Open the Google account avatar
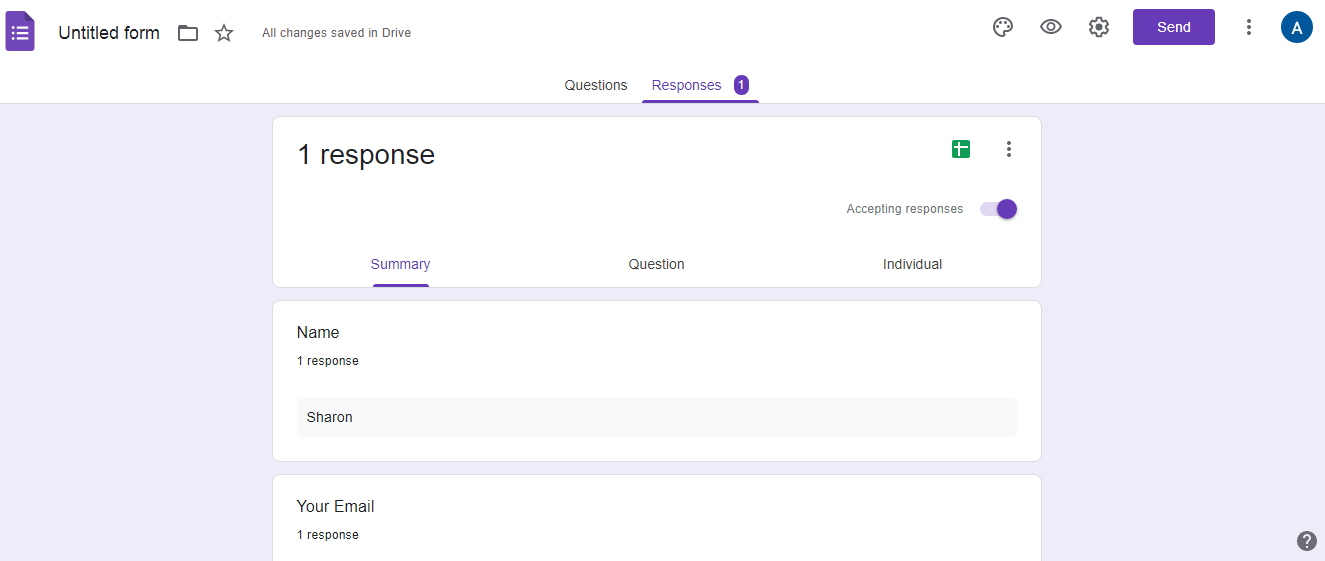Viewport: 1325px width, 561px height. coord(1296,27)
